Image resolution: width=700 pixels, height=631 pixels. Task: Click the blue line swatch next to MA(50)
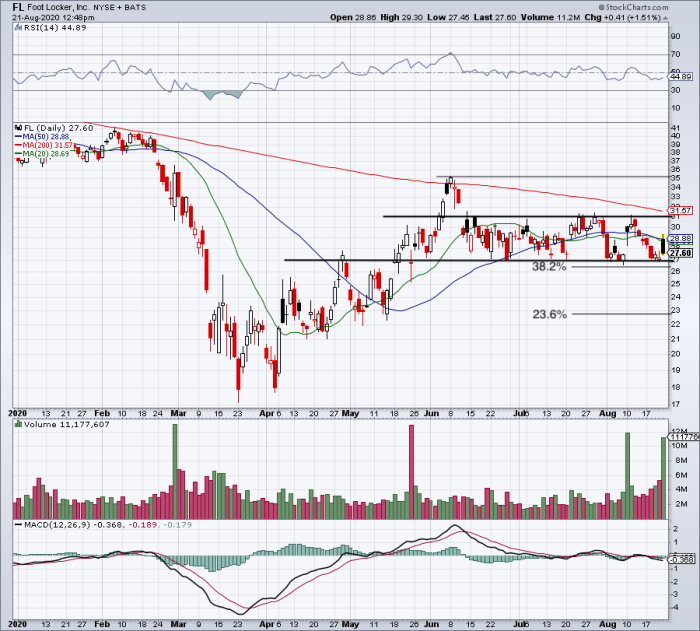coord(18,137)
